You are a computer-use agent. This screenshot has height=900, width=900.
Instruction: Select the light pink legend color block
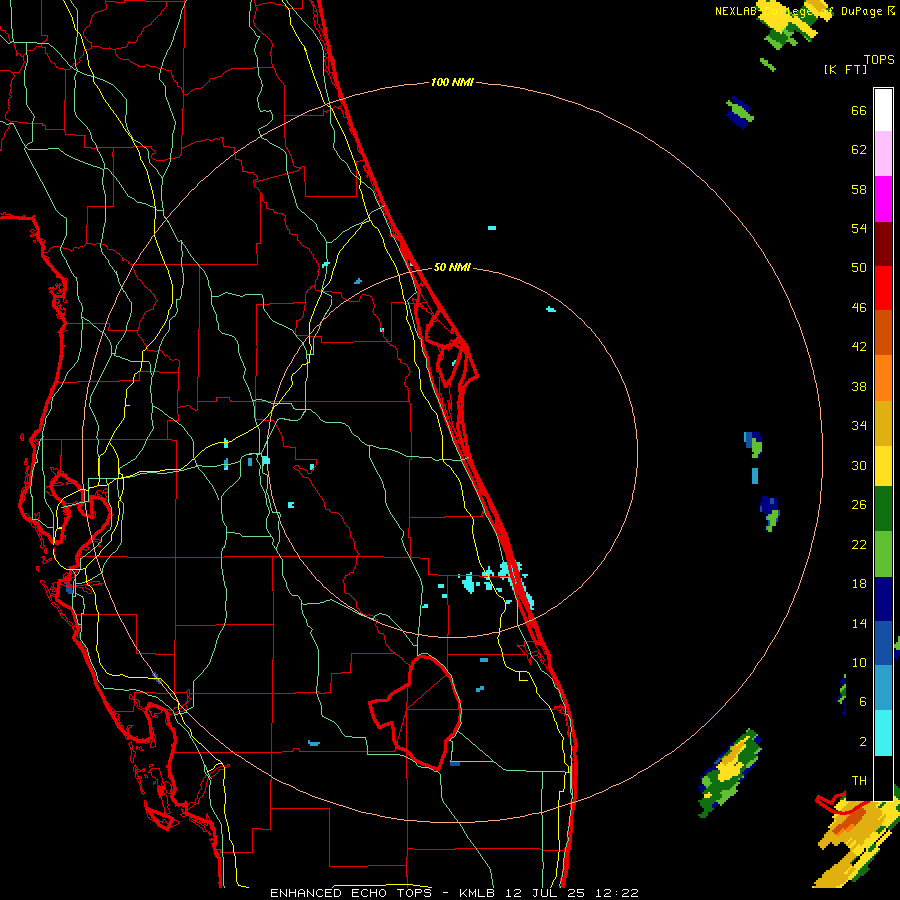(x=883, y=154)
